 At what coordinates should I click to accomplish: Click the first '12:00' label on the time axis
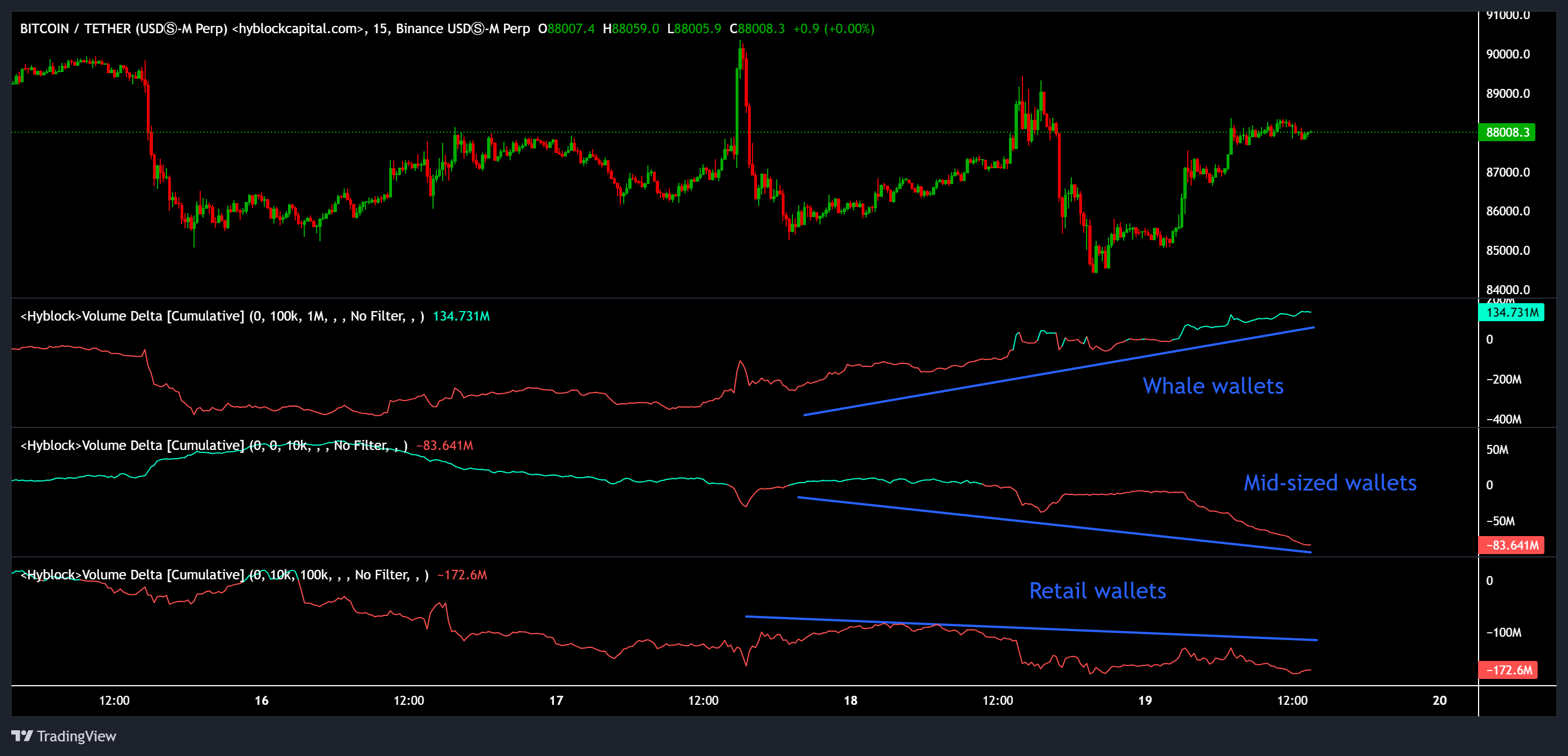pyautogui.click(x=115, y=700)
